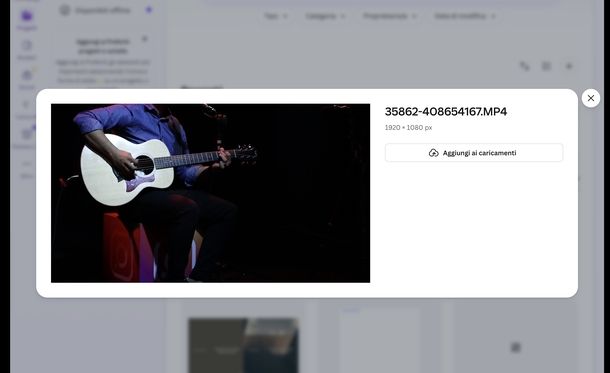Open the Proprietario filter dropdown behind the dialog
The image size is (610, 373).
389,16
